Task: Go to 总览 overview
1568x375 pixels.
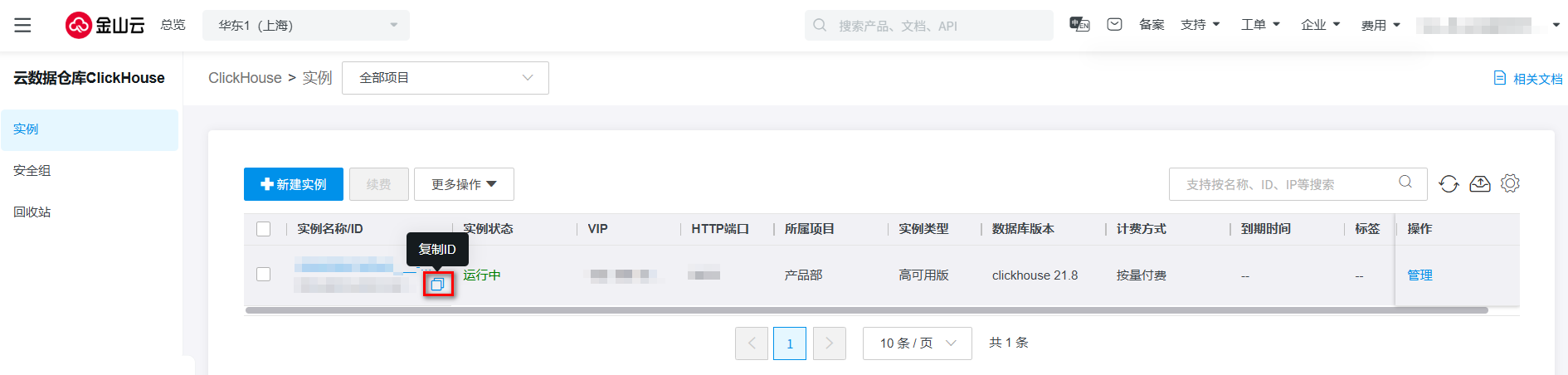Action: [x=173, y=25]
